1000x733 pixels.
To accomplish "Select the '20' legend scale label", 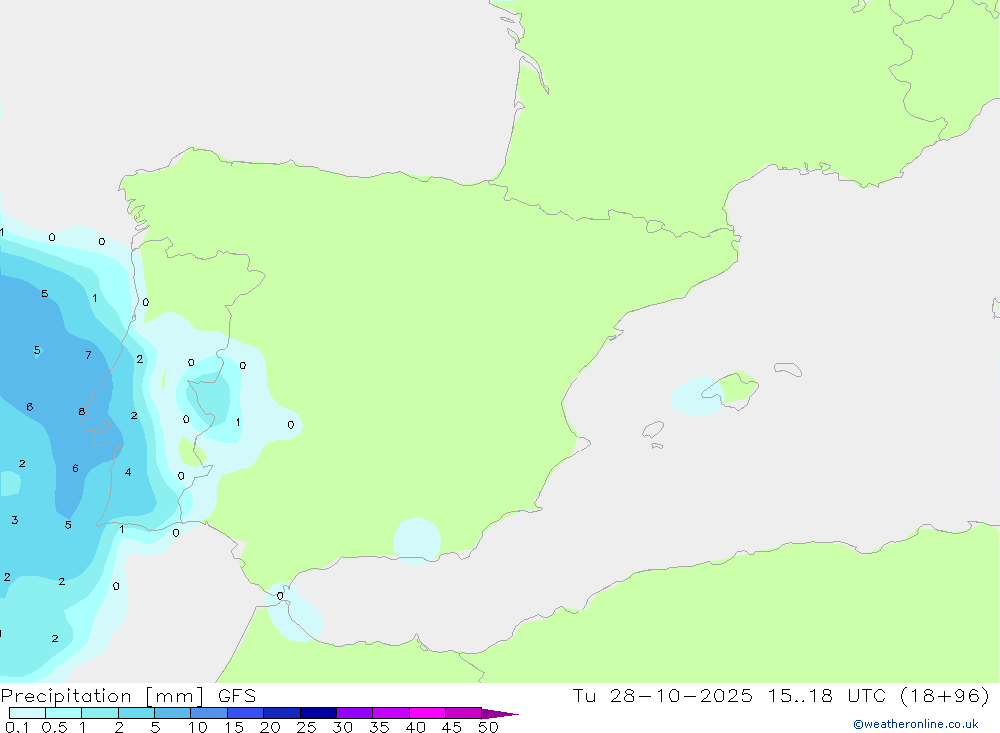I will tap(270, 727).
